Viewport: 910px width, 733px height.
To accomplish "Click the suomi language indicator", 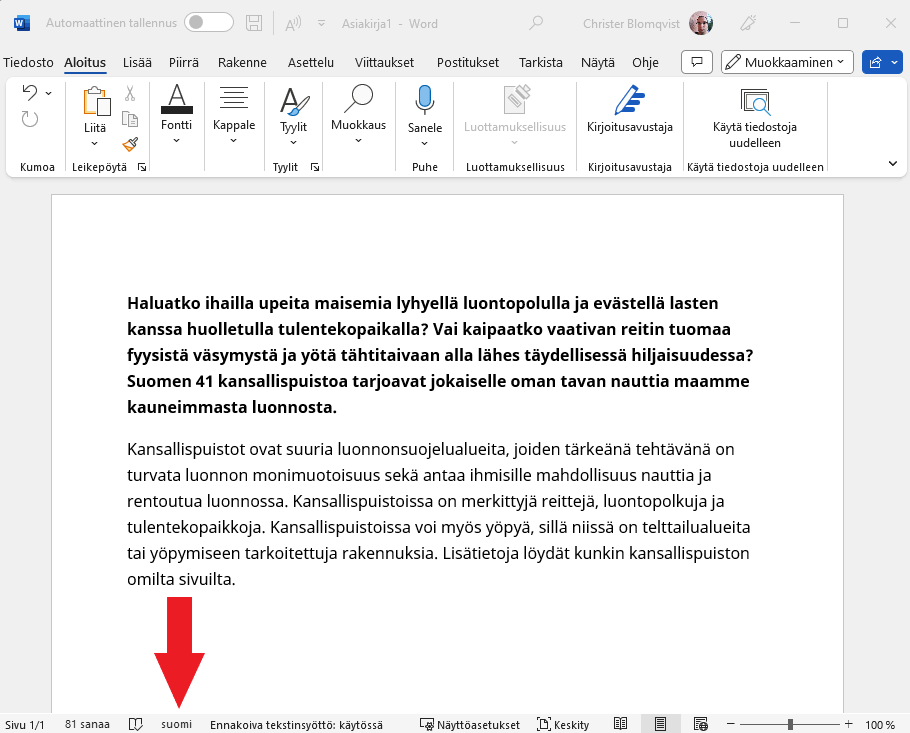I will pyautogui.click(x=176, y=724).
